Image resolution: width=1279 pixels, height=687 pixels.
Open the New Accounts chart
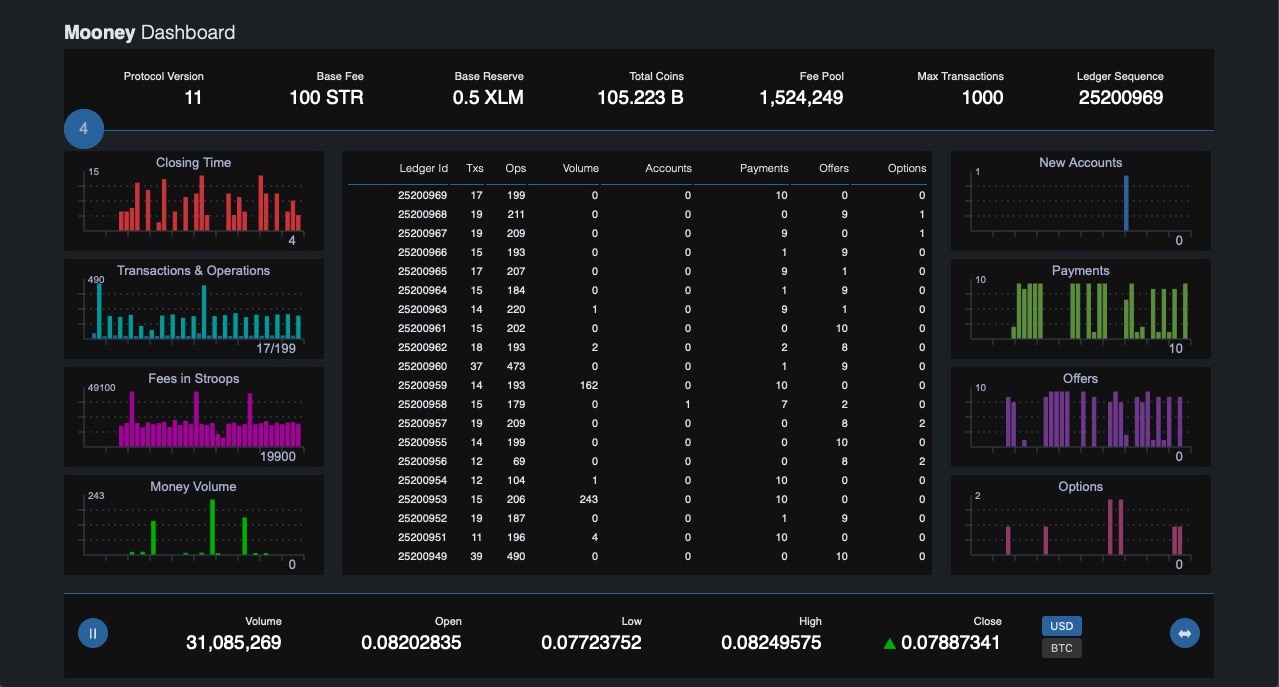1080,201
